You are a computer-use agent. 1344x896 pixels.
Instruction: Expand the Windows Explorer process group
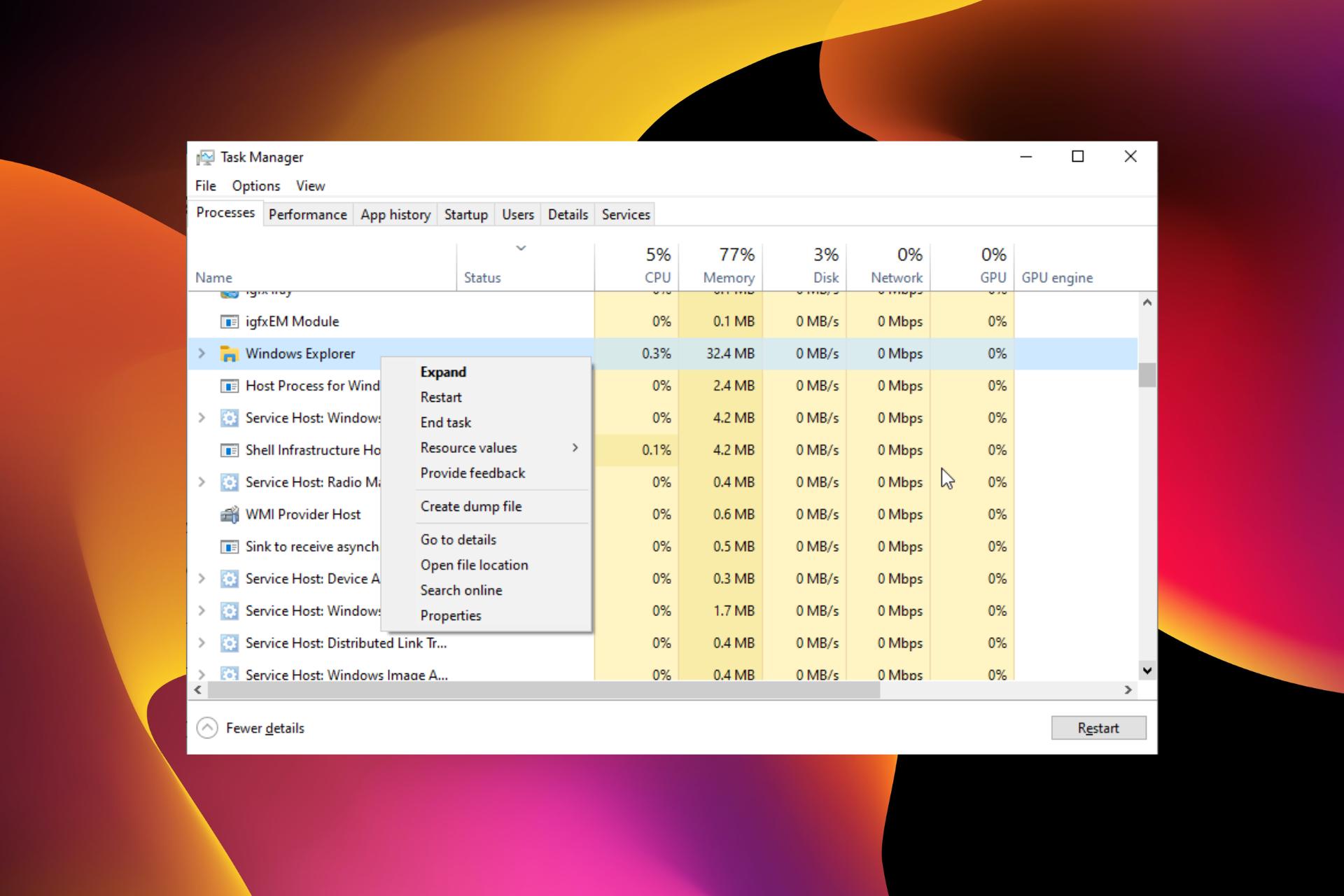(202, 353)
